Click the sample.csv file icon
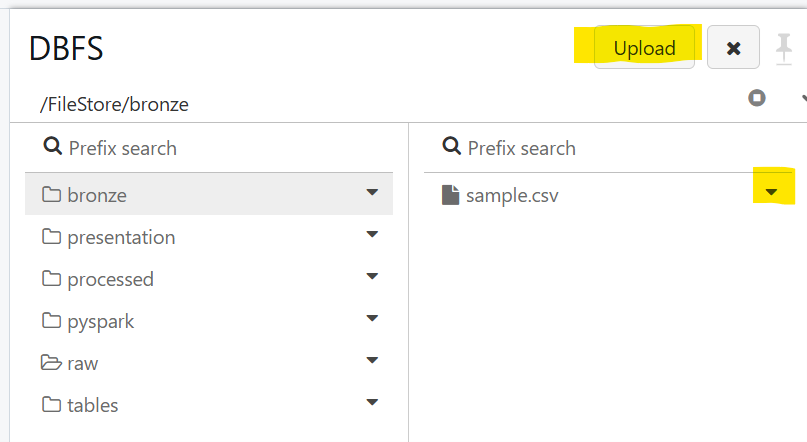 click(451, 195)
